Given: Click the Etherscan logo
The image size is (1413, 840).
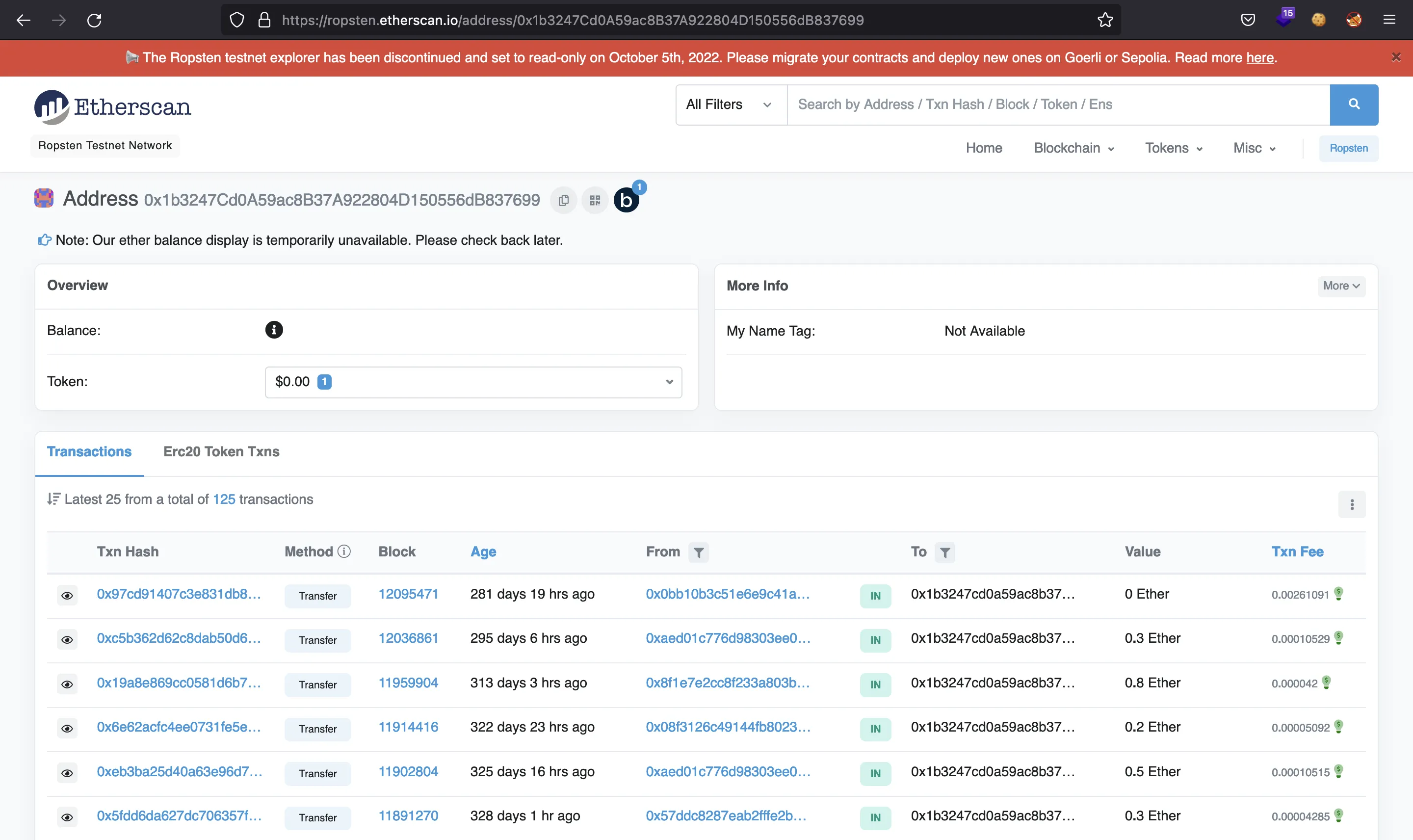Looking at the screenshot, I should (113, 106).
